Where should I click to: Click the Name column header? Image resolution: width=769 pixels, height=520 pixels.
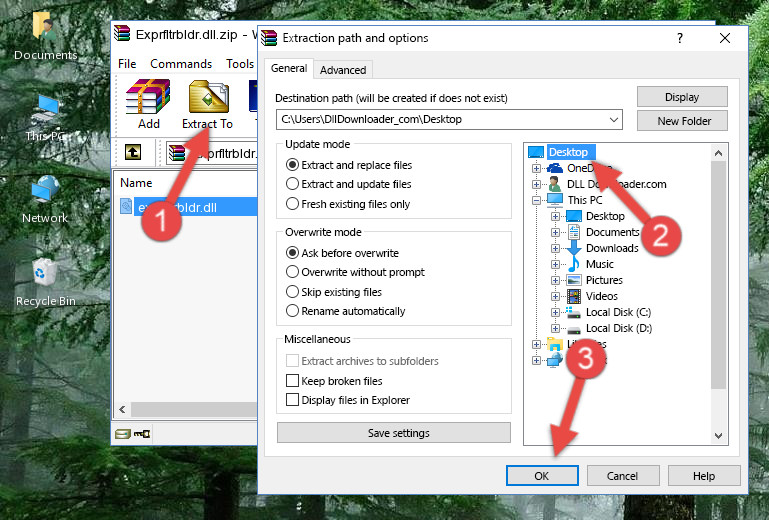136,183
